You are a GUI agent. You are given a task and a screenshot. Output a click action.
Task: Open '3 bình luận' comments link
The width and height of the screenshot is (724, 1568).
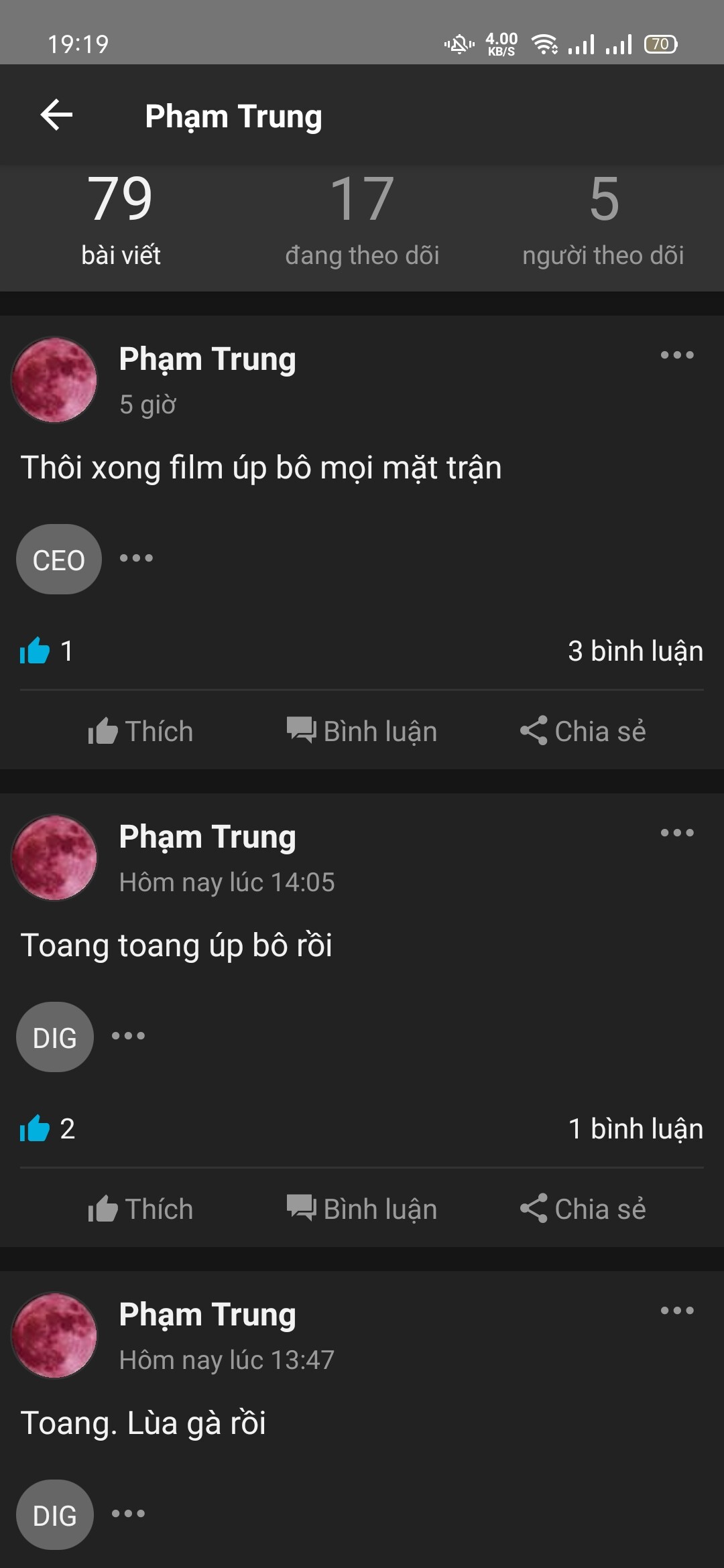[636, 651]
